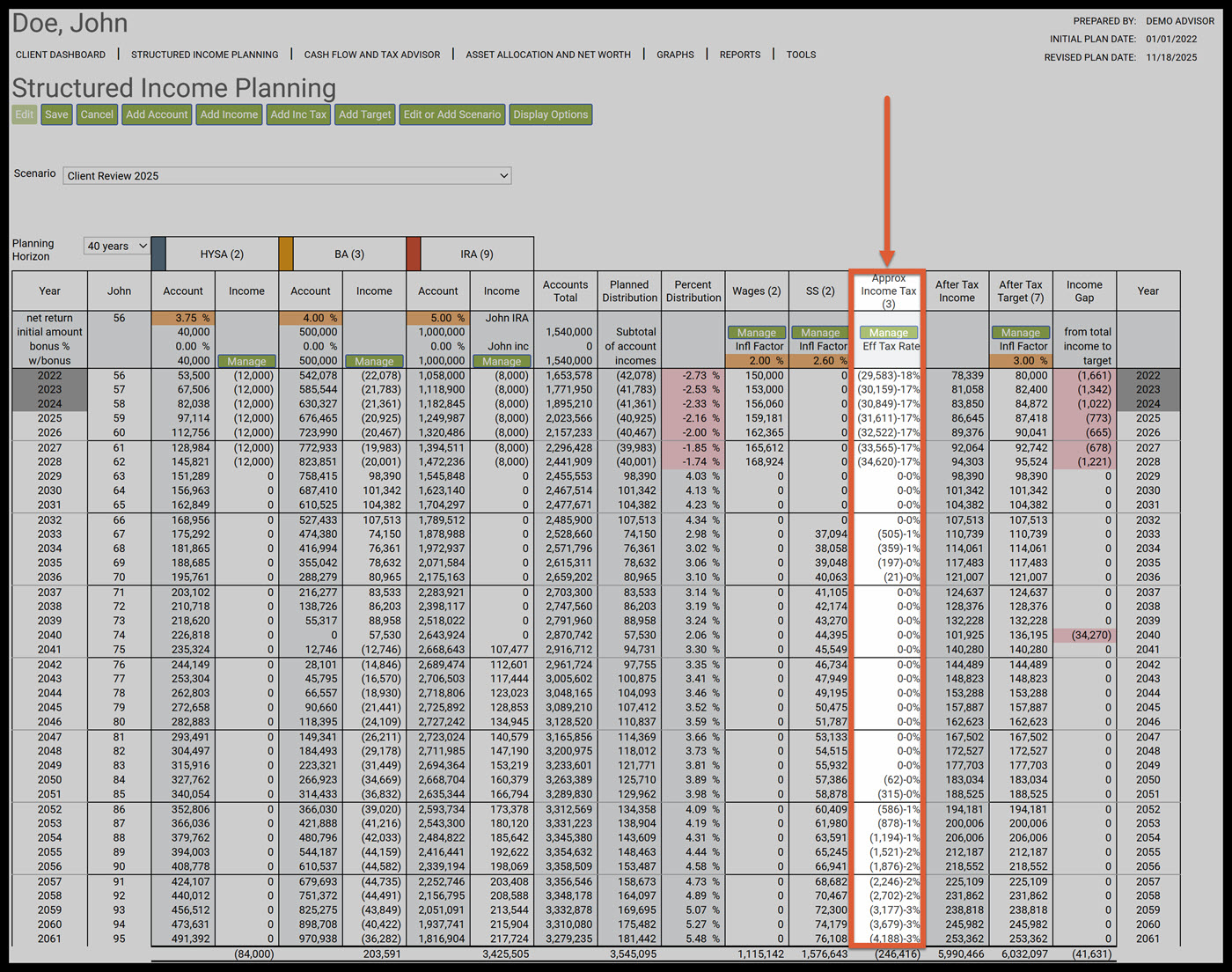The image size is (1232, 972).
Task: Open the Client Dashboard menu
Action: tap(61, 55)
